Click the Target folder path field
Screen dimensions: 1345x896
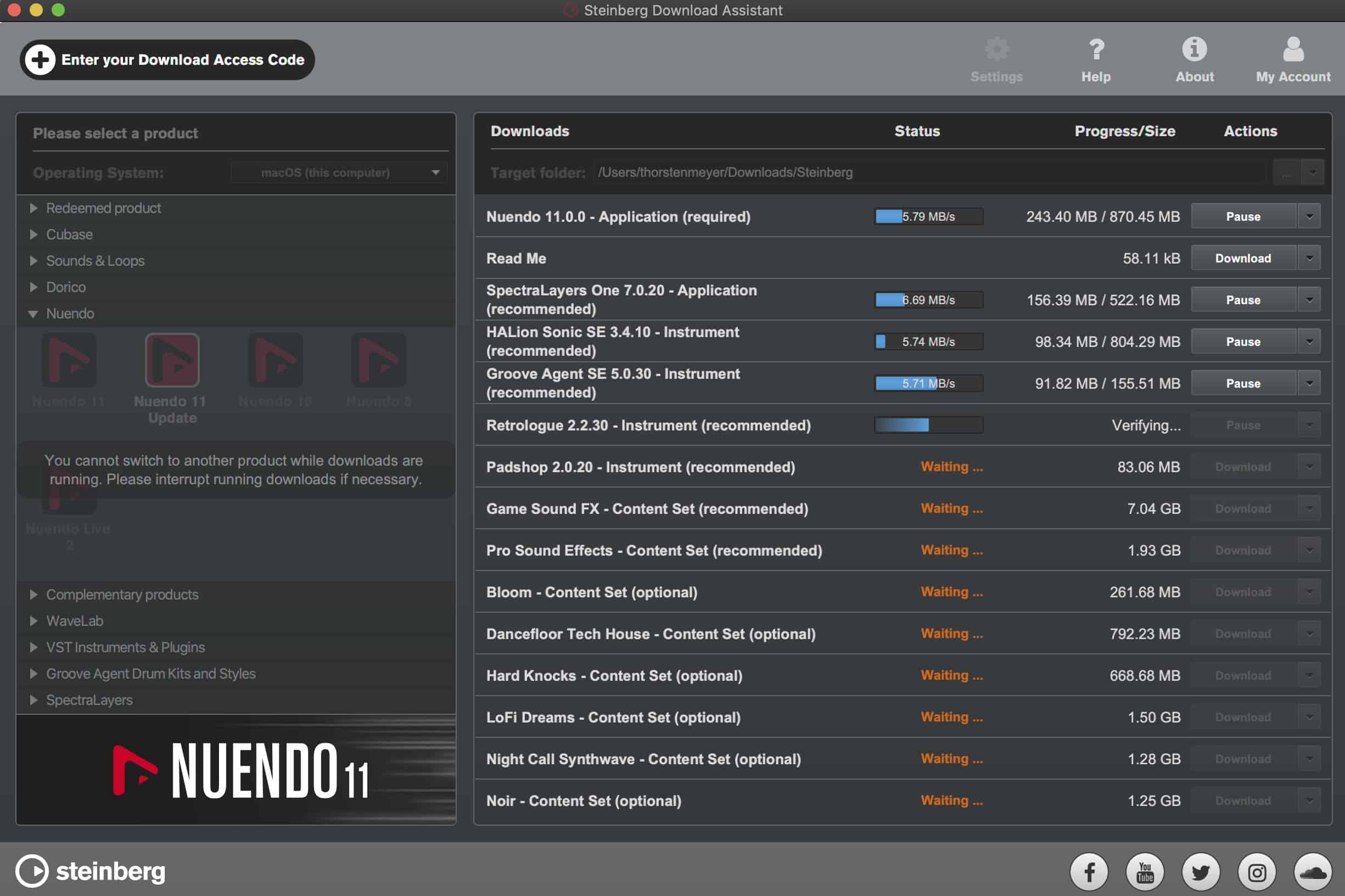point(929,172)
